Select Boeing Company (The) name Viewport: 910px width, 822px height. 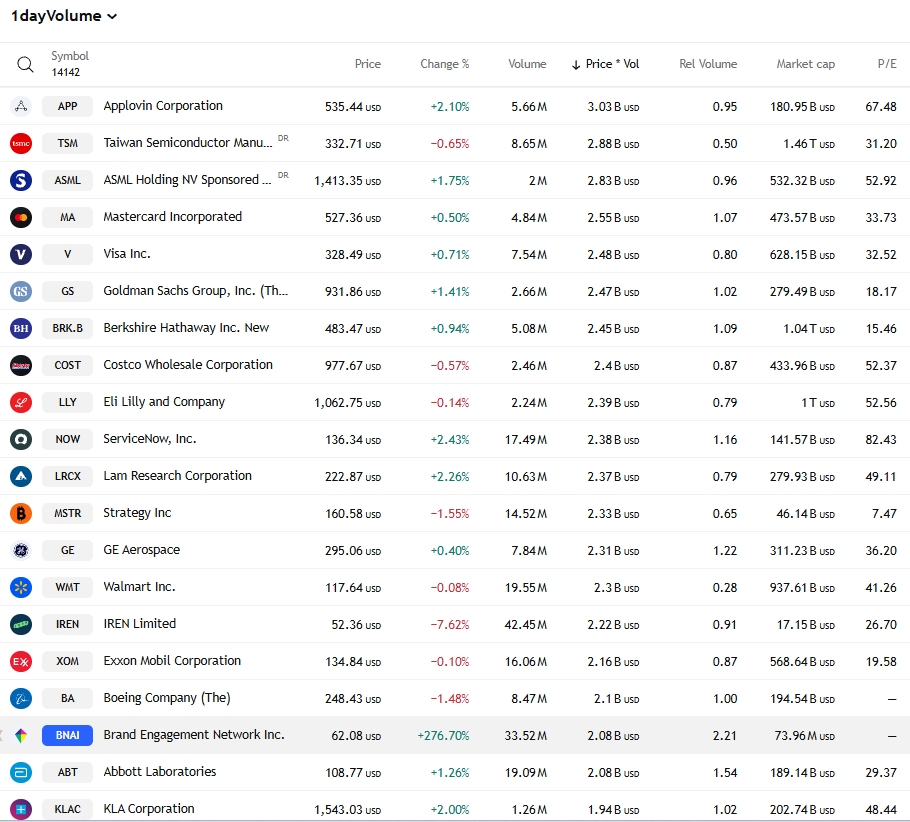tap(167, 698)
